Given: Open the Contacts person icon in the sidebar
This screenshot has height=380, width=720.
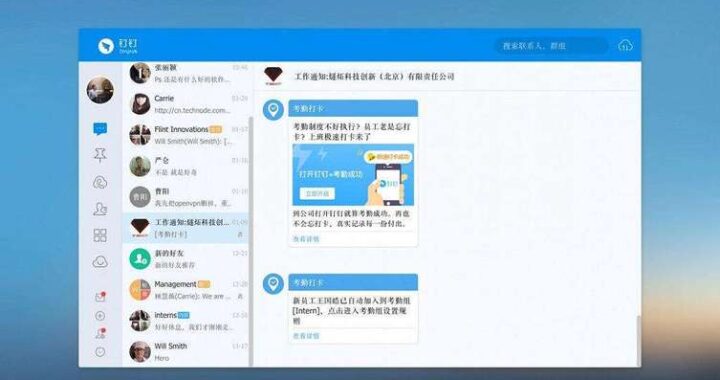Looking at the screenshot, I should (x=100, y=209).
